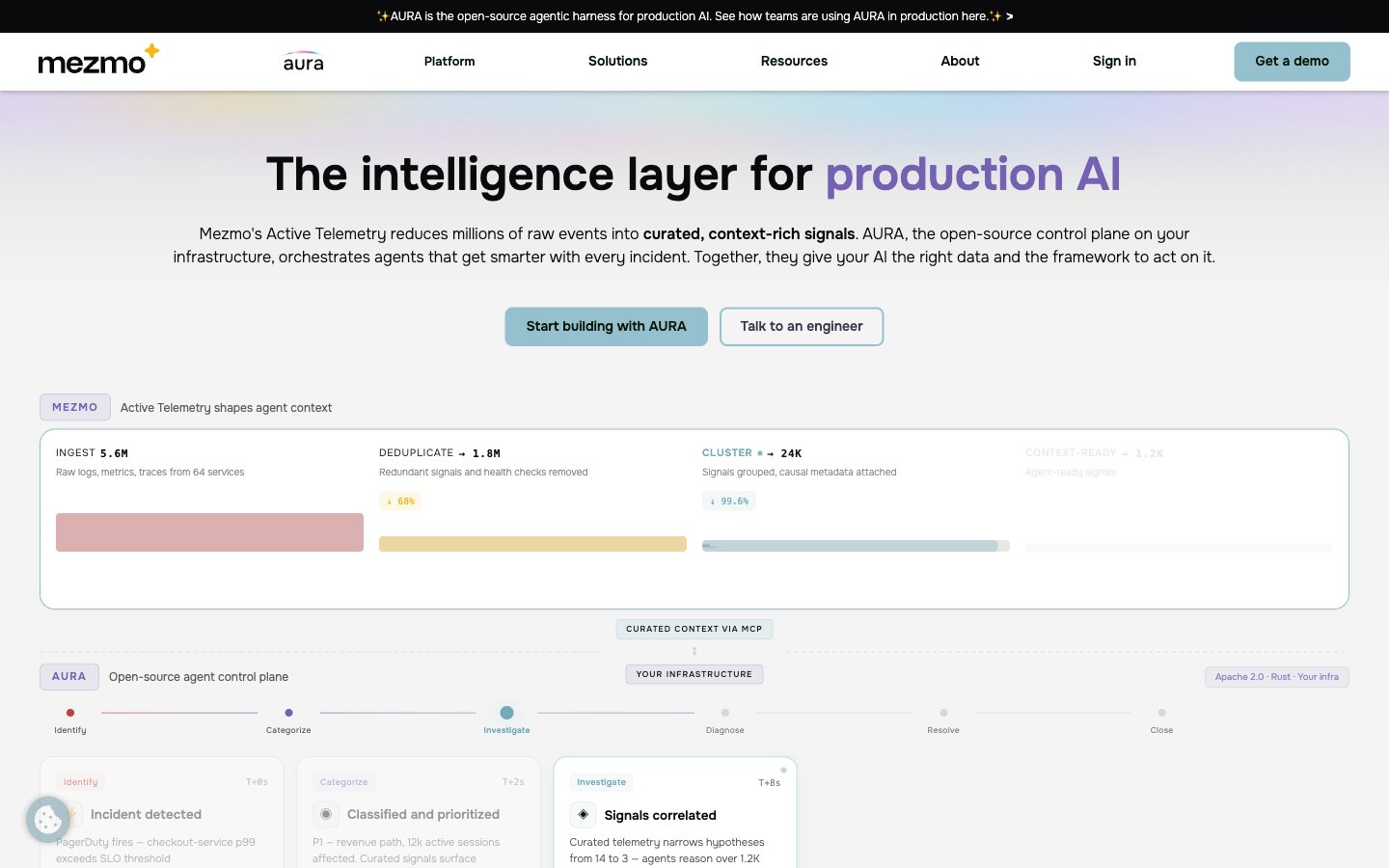The height and width of the screenshot is (868, 1389).
Task: Click CLUSTER 24K heading
Action: 752,453
